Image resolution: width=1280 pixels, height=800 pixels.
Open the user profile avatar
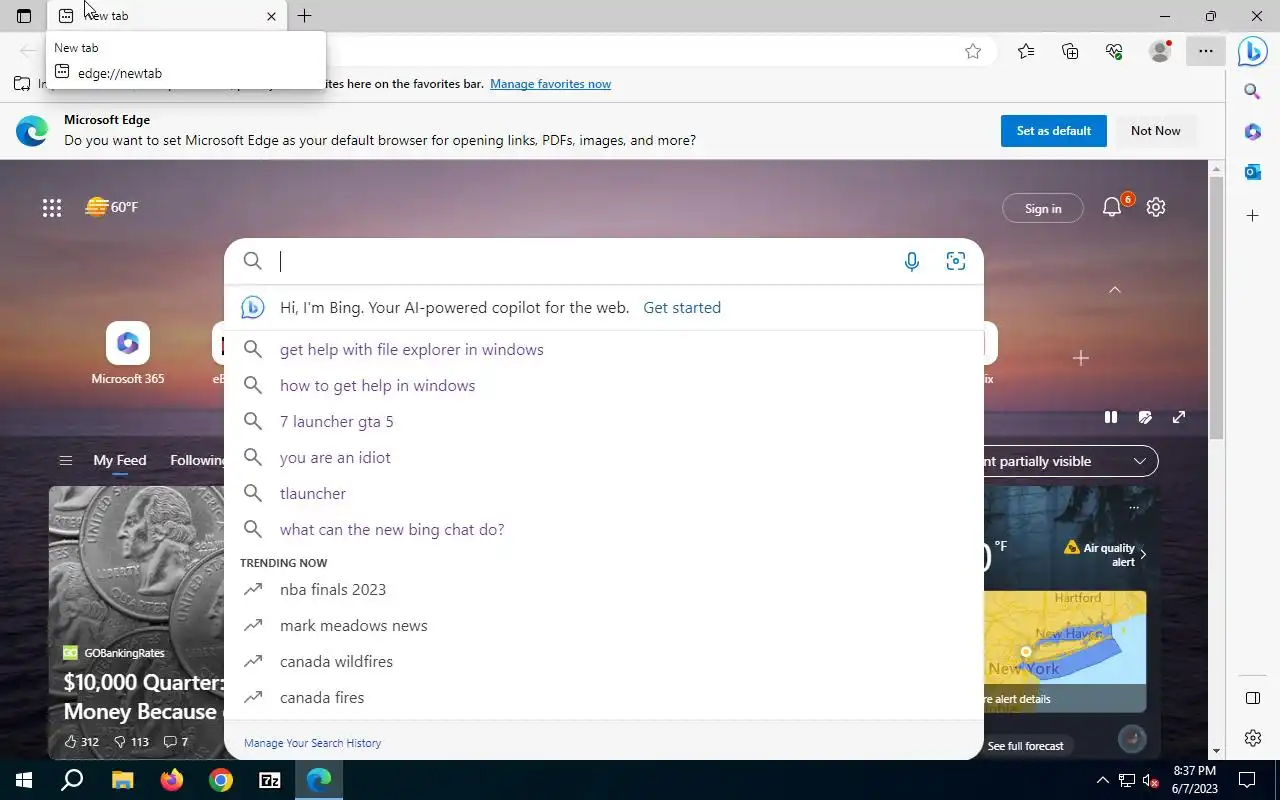pyautogui.click(x=1160, y=51)
